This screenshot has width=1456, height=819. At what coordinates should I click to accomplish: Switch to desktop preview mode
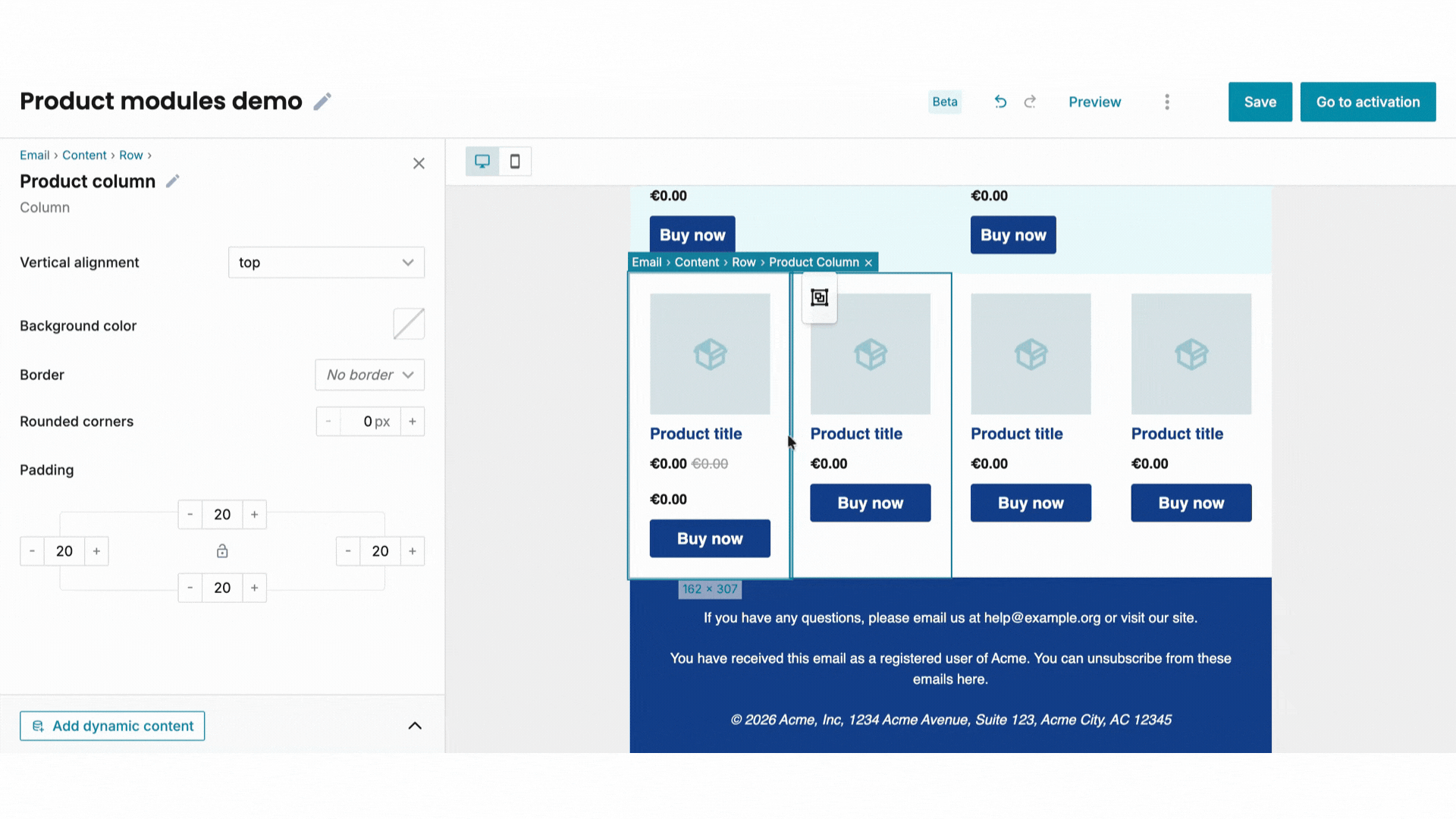[482, 161]
